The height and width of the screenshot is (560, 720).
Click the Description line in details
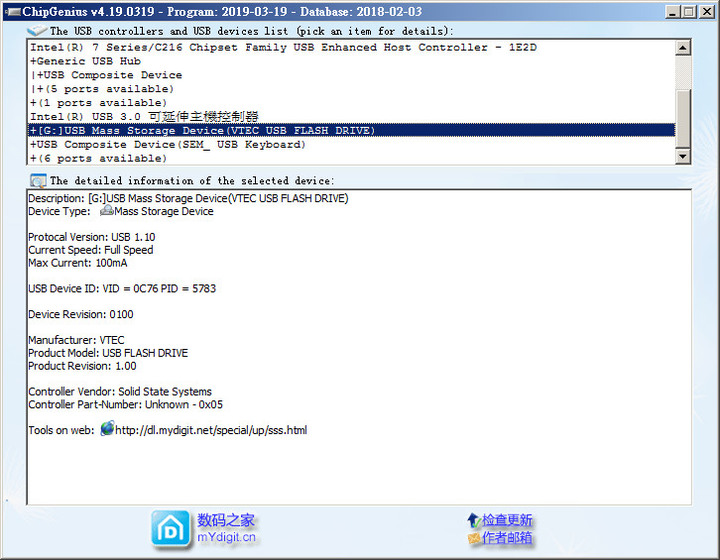188,198
